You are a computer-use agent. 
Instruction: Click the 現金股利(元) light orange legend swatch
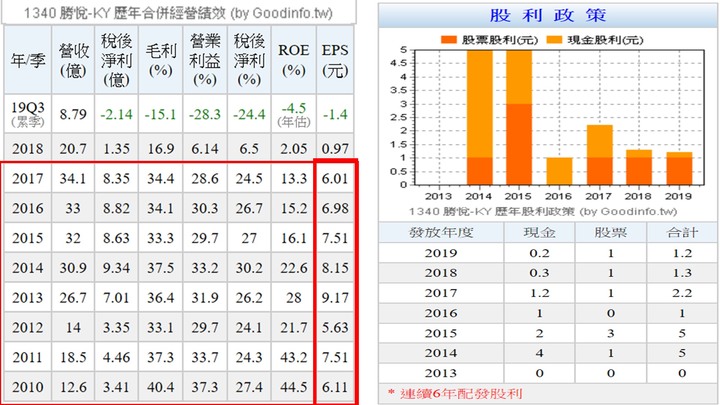(554, 40)
